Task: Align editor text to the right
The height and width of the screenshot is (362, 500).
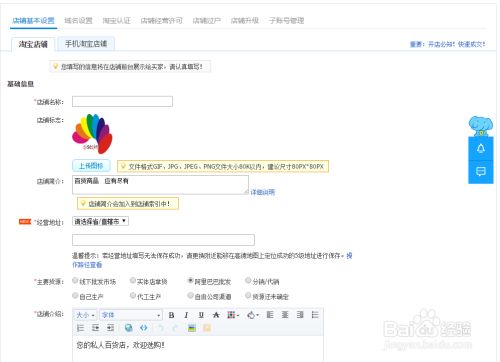Action: 300,315
